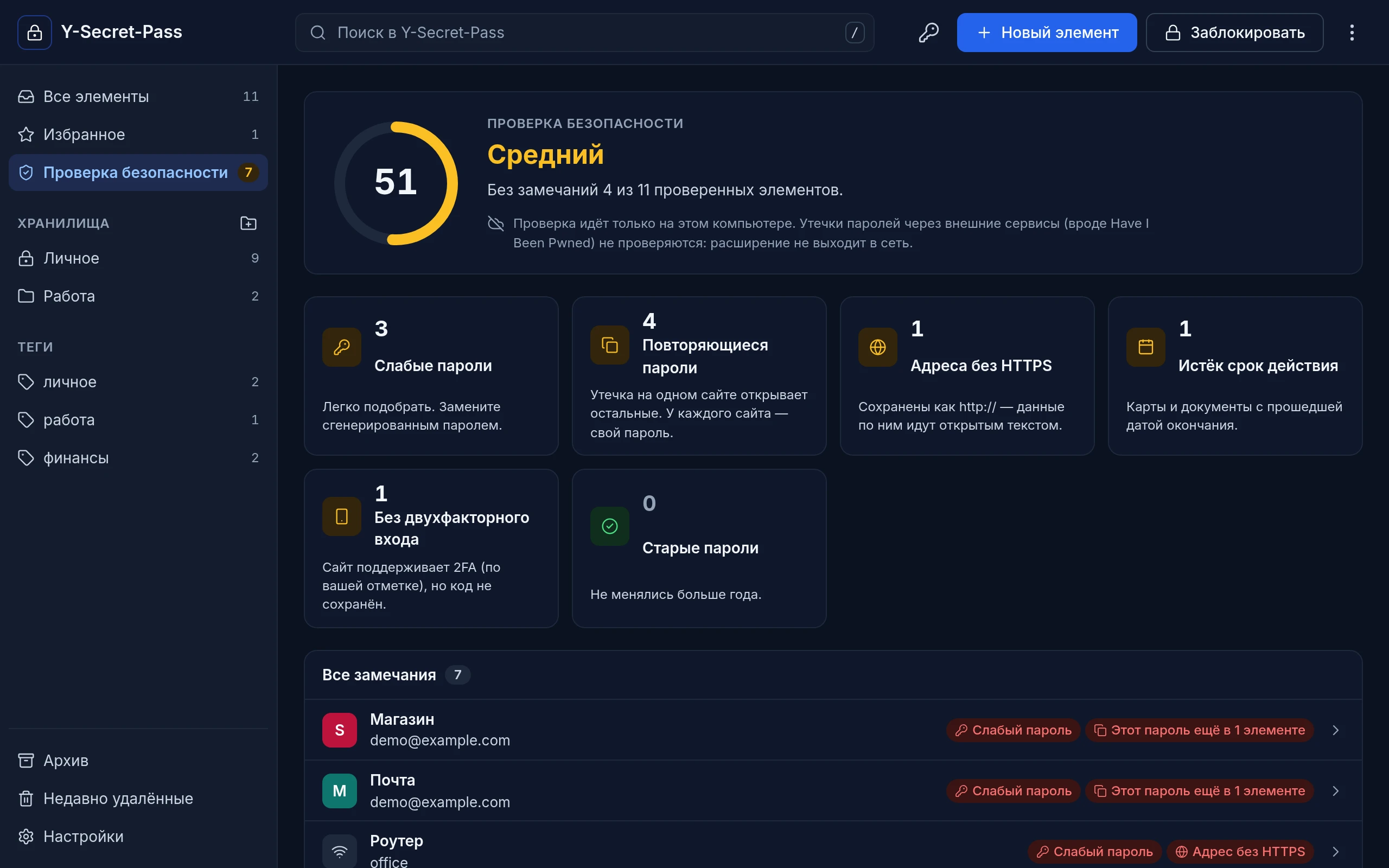This screenshot has height=868, width=1389.
Task: Click the phone icon on Без двухфакторного входа card
Action: tap(341, 516)
